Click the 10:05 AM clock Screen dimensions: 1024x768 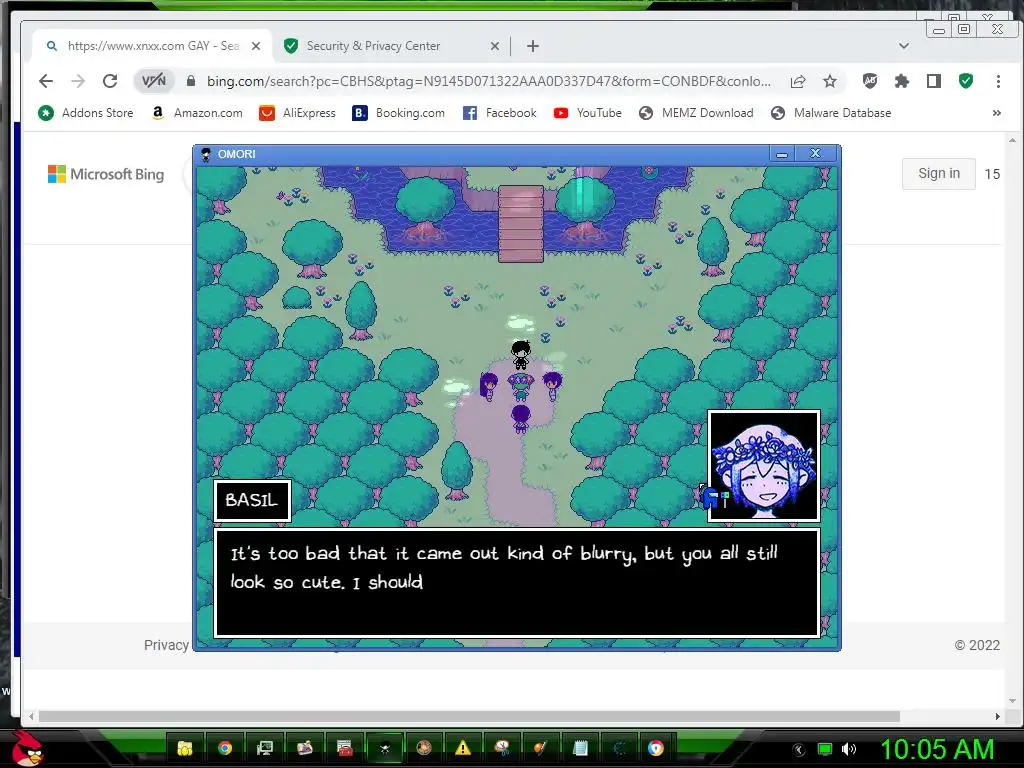click(937, 750)
